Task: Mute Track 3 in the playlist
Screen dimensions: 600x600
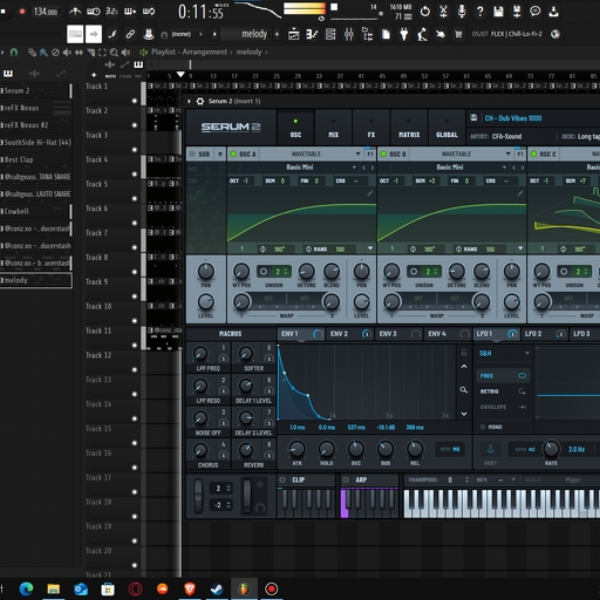Action: click(134, 150)
